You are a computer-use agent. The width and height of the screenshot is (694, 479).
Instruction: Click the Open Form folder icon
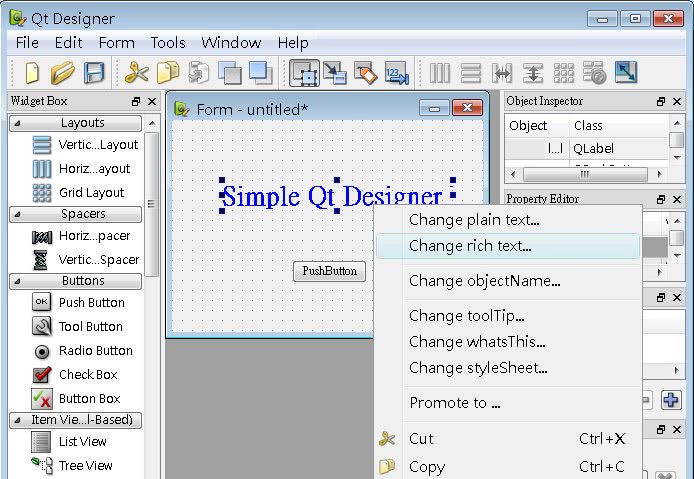[x=62, y=73]
